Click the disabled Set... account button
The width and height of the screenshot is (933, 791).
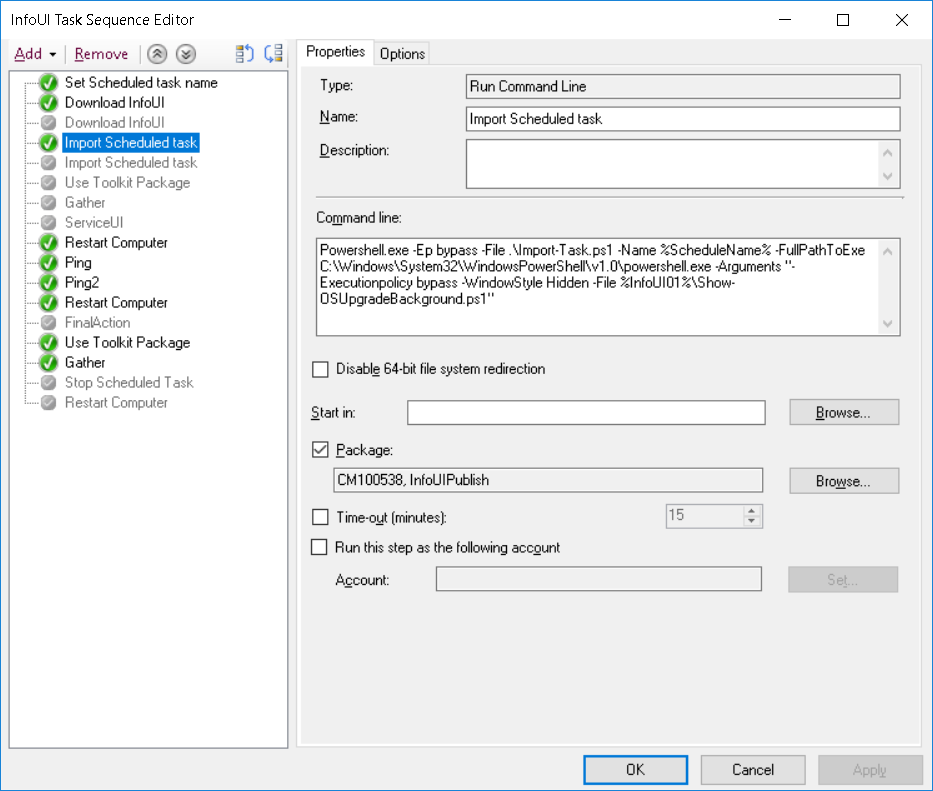(x=843, y=580)
